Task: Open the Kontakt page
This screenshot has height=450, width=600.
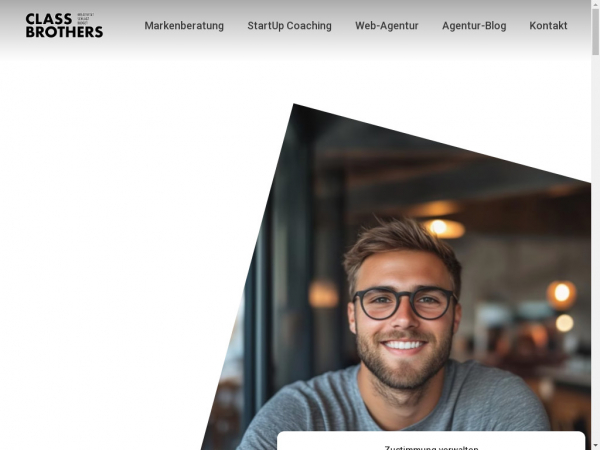Action: click(x=548, y=26)
